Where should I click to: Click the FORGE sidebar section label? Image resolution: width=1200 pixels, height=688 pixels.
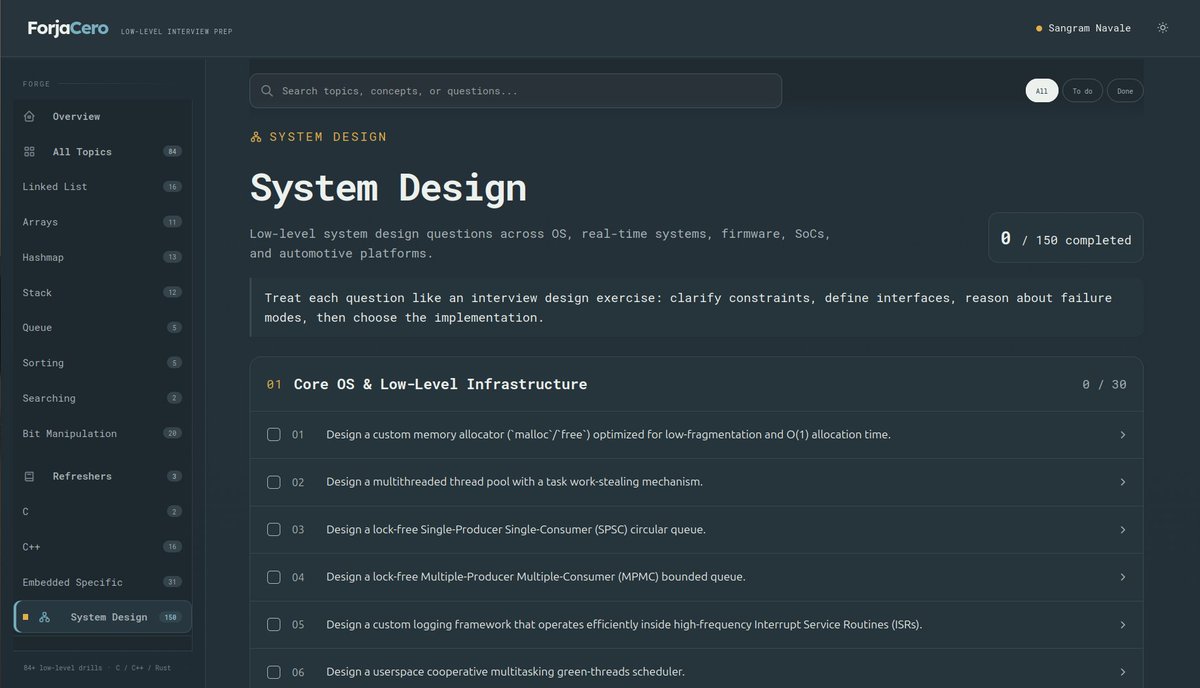(x=36, y=84)
